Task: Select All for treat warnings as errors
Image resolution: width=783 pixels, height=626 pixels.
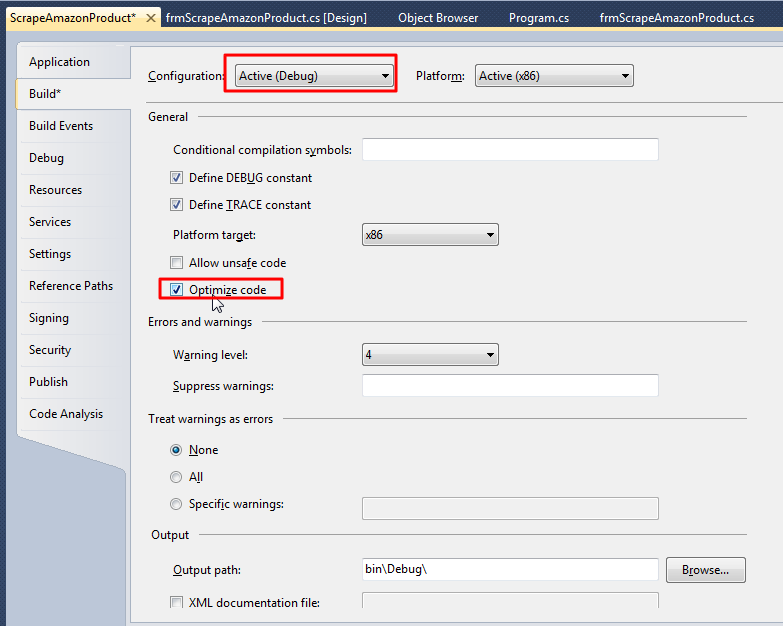Action: [x=176, y=477]
